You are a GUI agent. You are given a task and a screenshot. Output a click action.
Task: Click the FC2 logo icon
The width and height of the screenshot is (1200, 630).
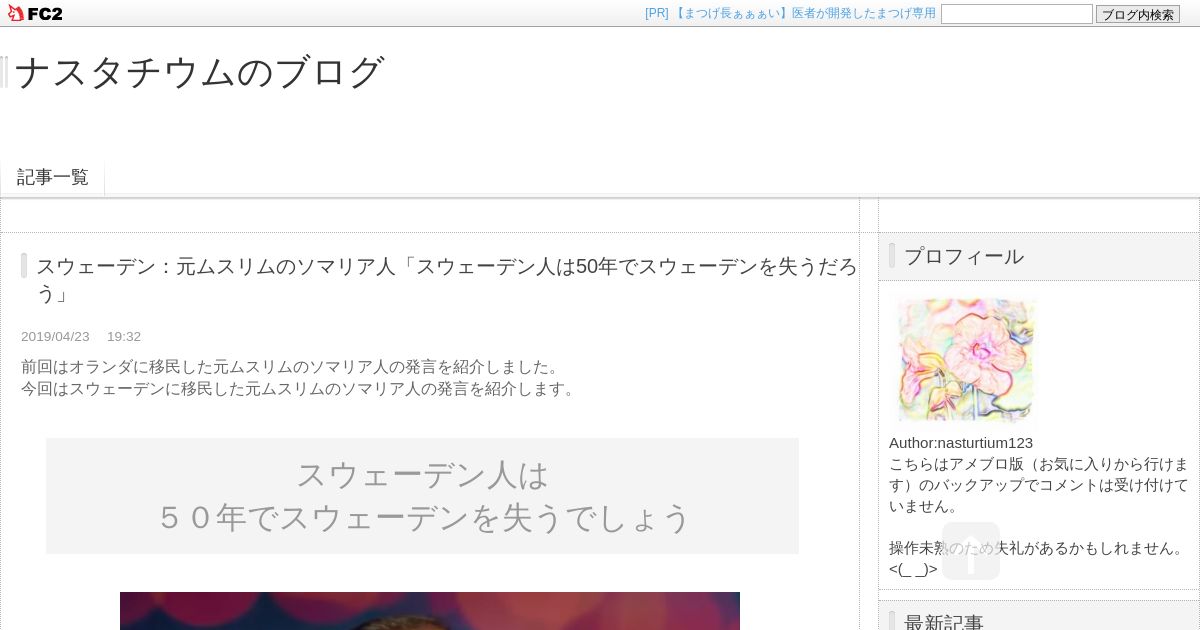point(35,13)
